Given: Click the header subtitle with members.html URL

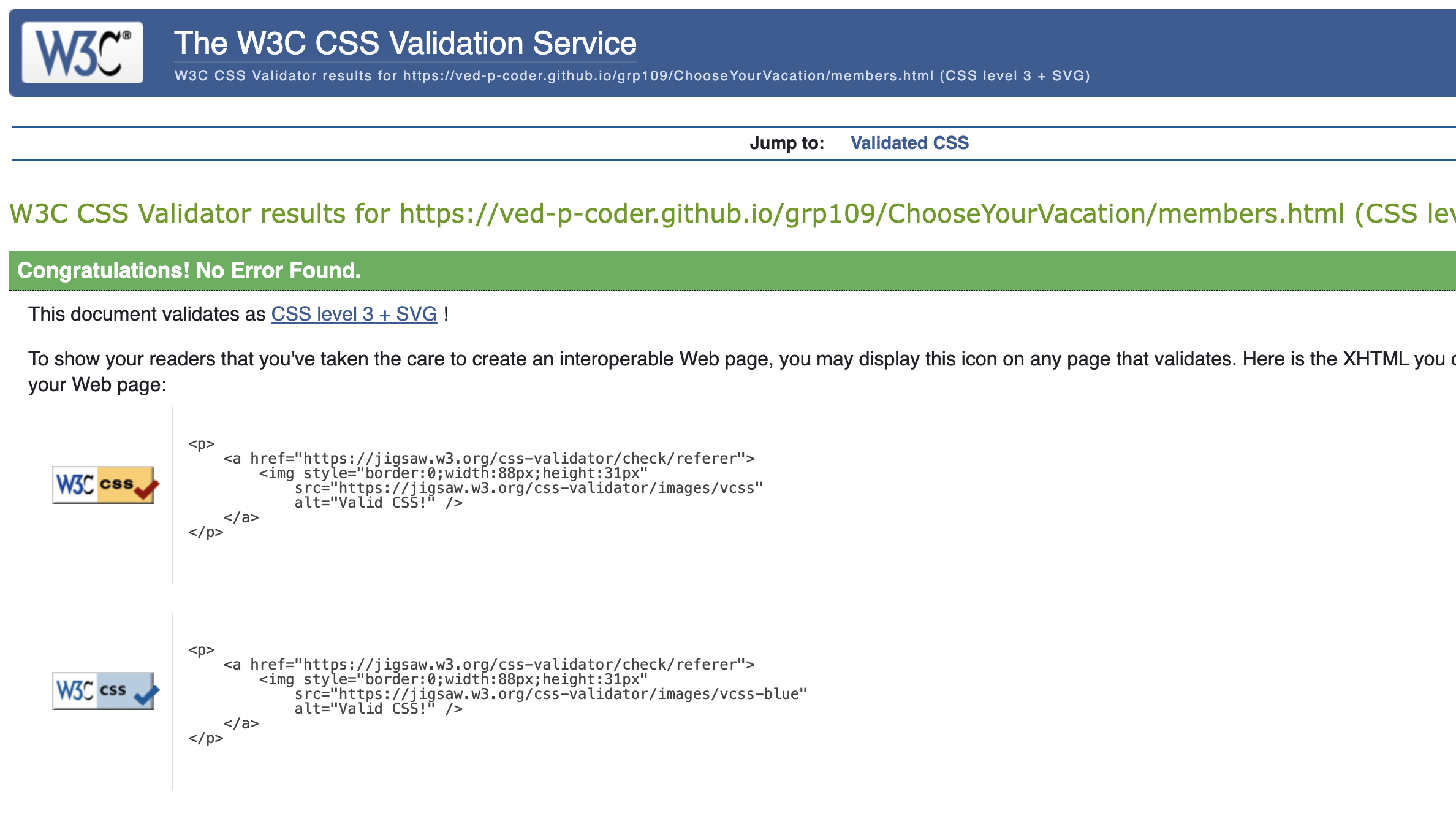Looking at the screenshot, I should point(632,75).
